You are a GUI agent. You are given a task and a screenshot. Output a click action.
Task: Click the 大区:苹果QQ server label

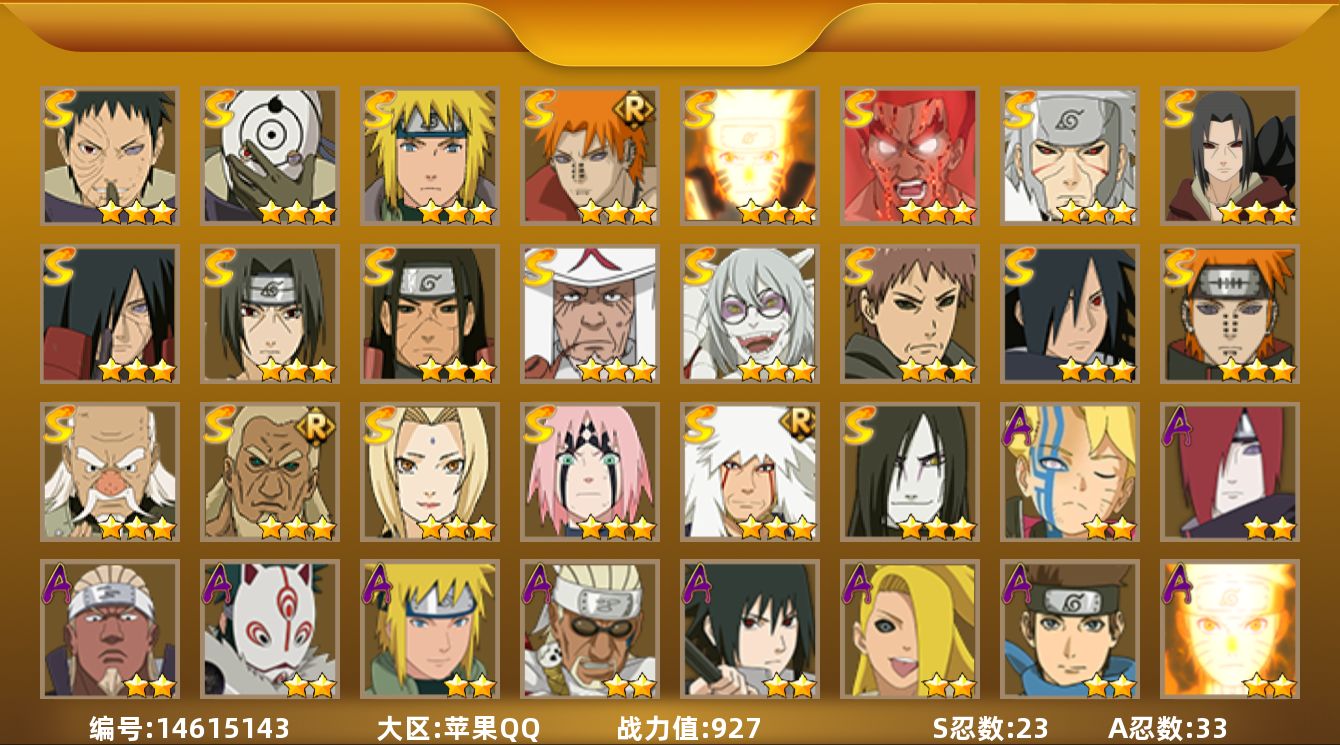[x=458, y=728]
